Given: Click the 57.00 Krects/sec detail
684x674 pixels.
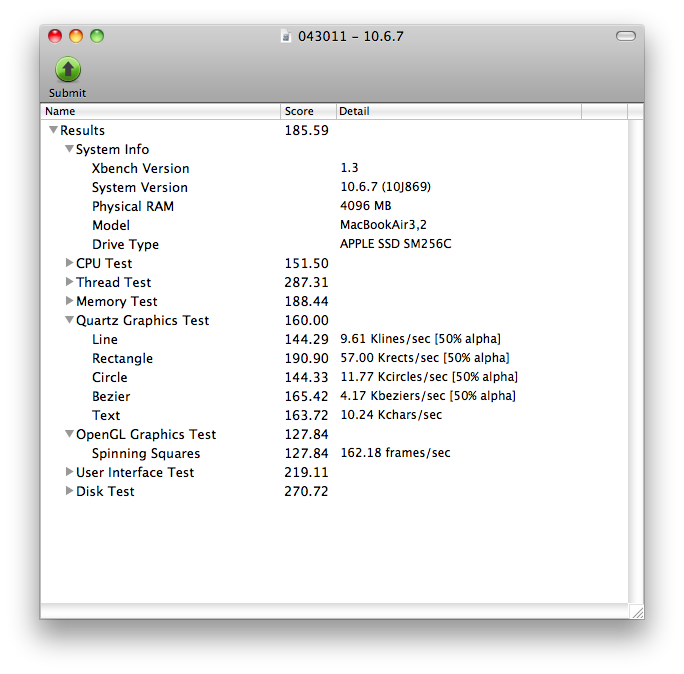Looking at the screenshot, I should [425, 358].
